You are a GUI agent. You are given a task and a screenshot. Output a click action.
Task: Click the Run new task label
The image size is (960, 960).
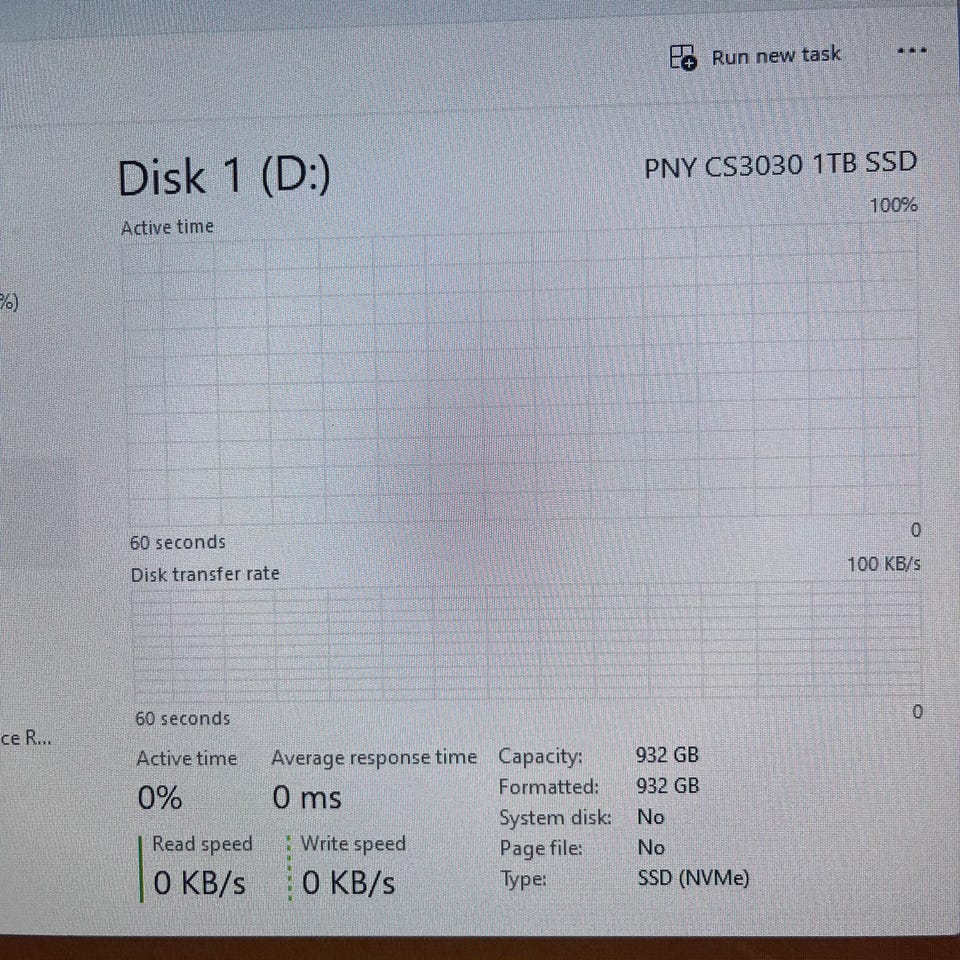click(776, 56)
